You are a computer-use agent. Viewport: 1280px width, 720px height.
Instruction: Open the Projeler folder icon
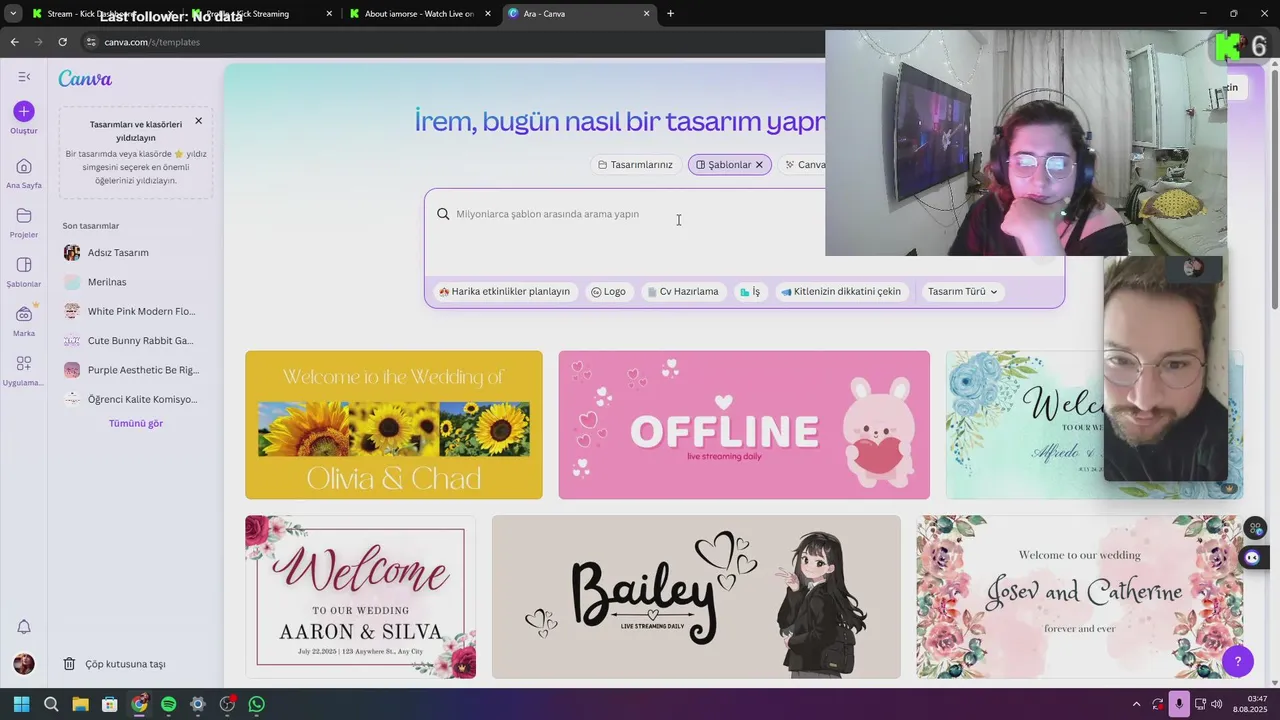(x=24, y=216)
